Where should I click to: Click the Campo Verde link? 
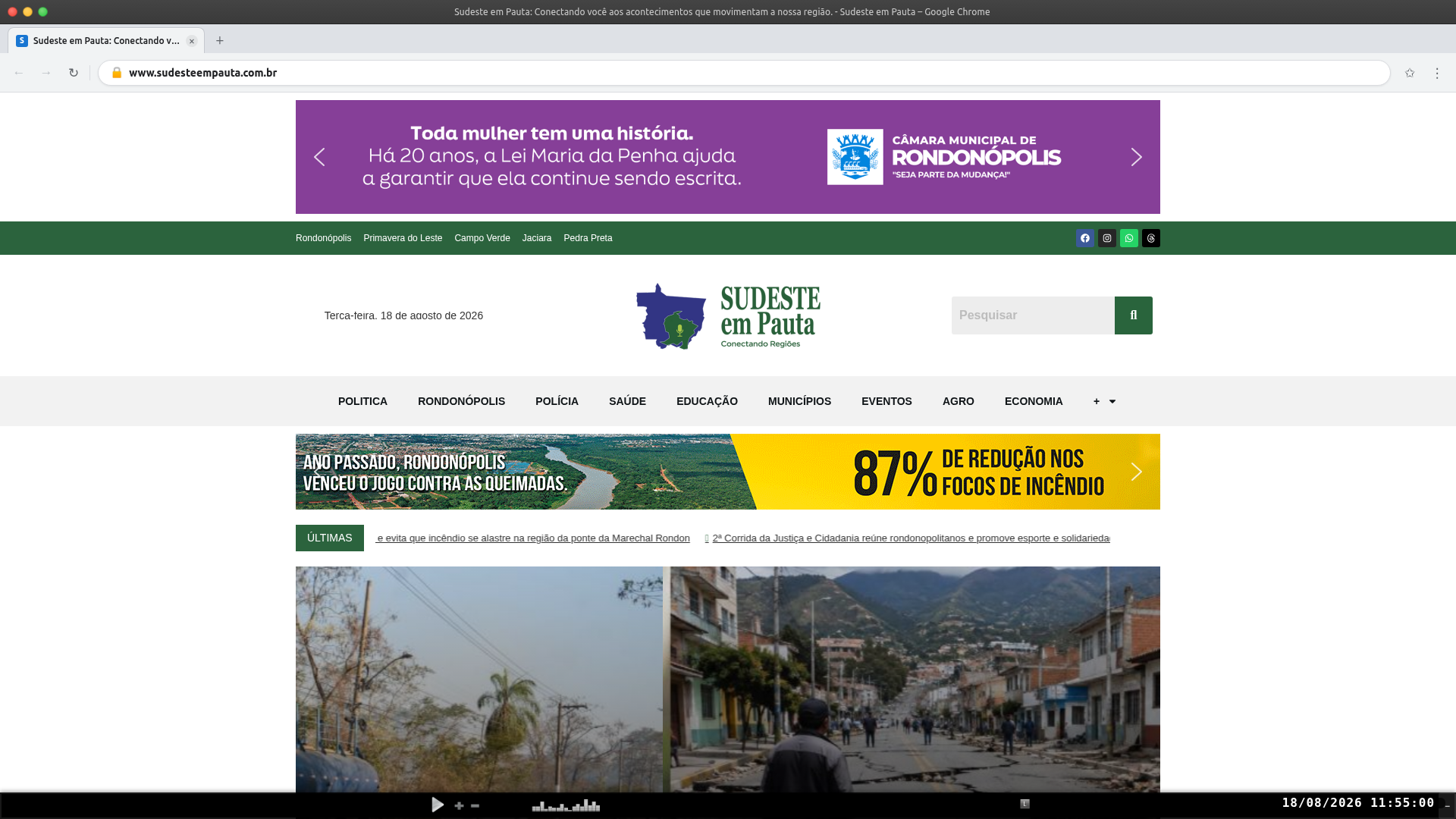pos(482,238)
